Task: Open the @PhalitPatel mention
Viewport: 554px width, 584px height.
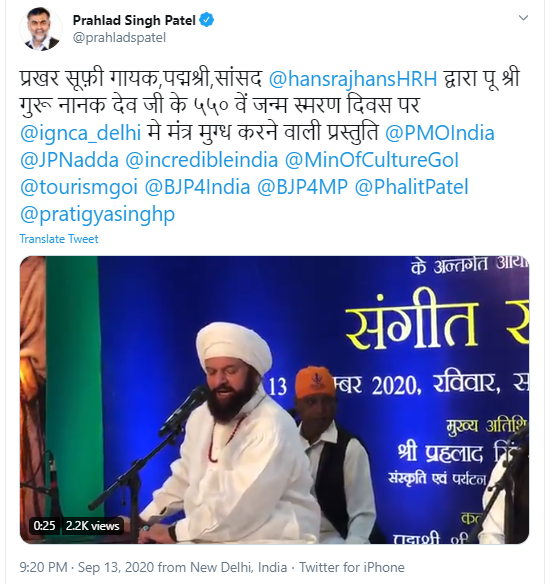Action: pyautogui.click(x=411, y=187)
